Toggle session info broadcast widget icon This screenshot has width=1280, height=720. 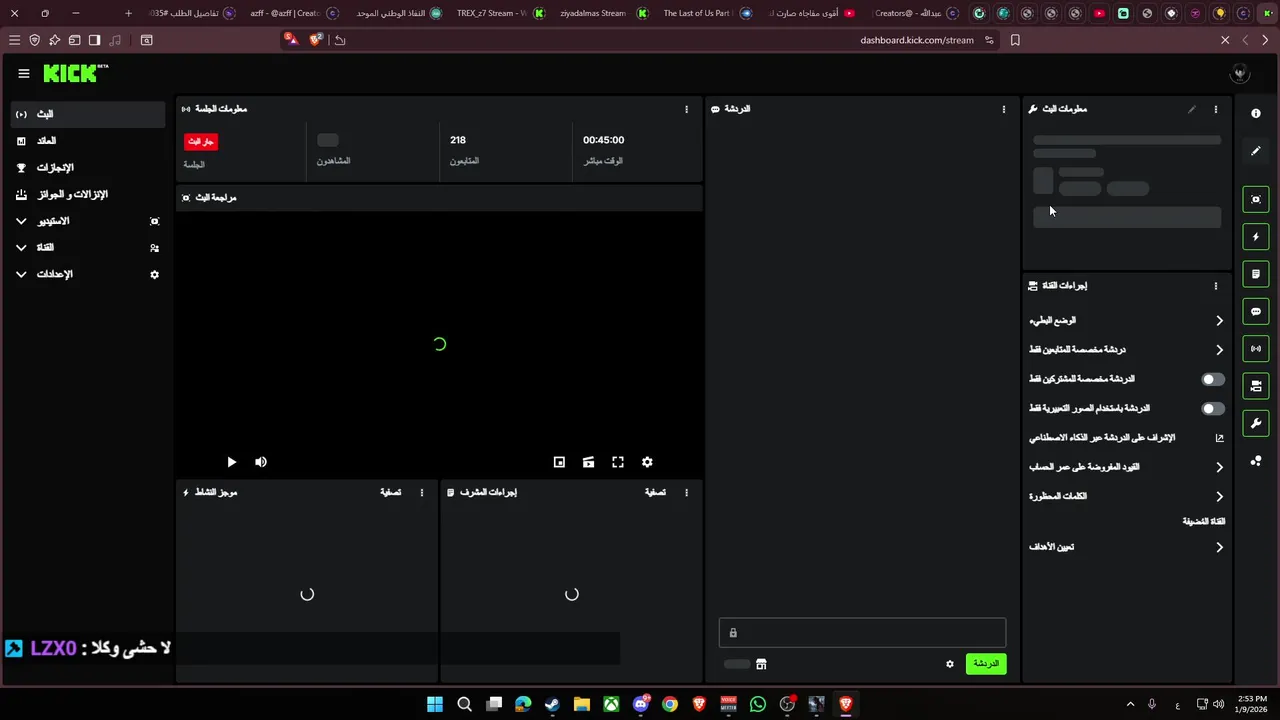pos(1256,349)
